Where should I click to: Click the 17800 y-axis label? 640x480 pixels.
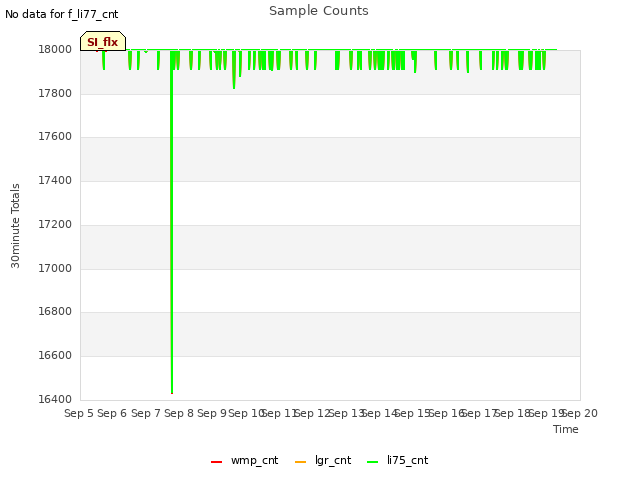tap(55, 93)
